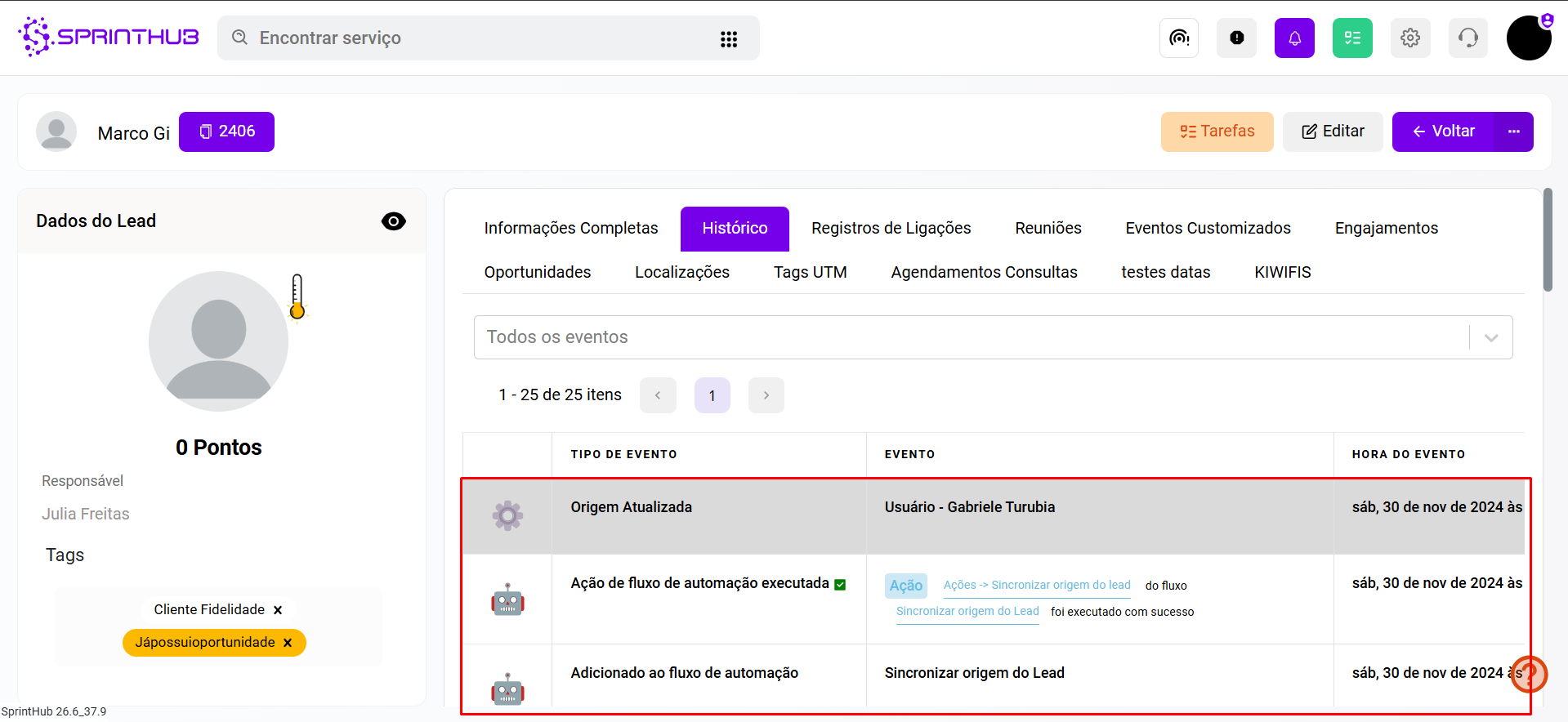Focus the Encontrar serviço search field
Viewport: 1568px width, 722px height.
pyautogui.click(x=474, y=38)
